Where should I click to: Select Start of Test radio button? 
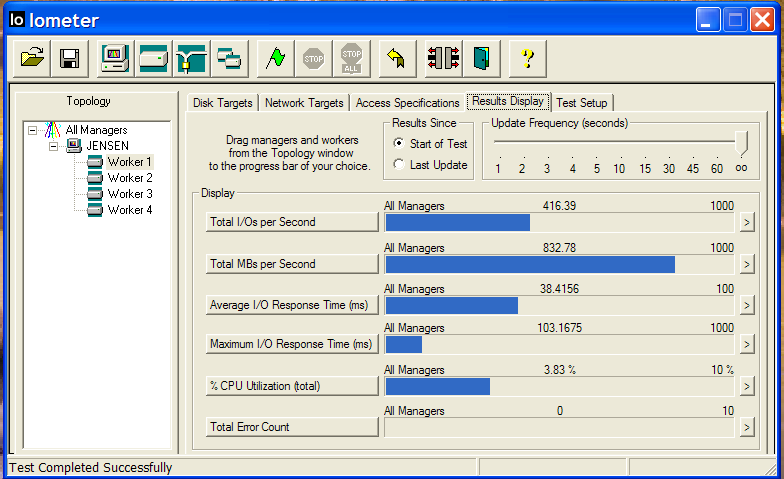coord(398,144)
